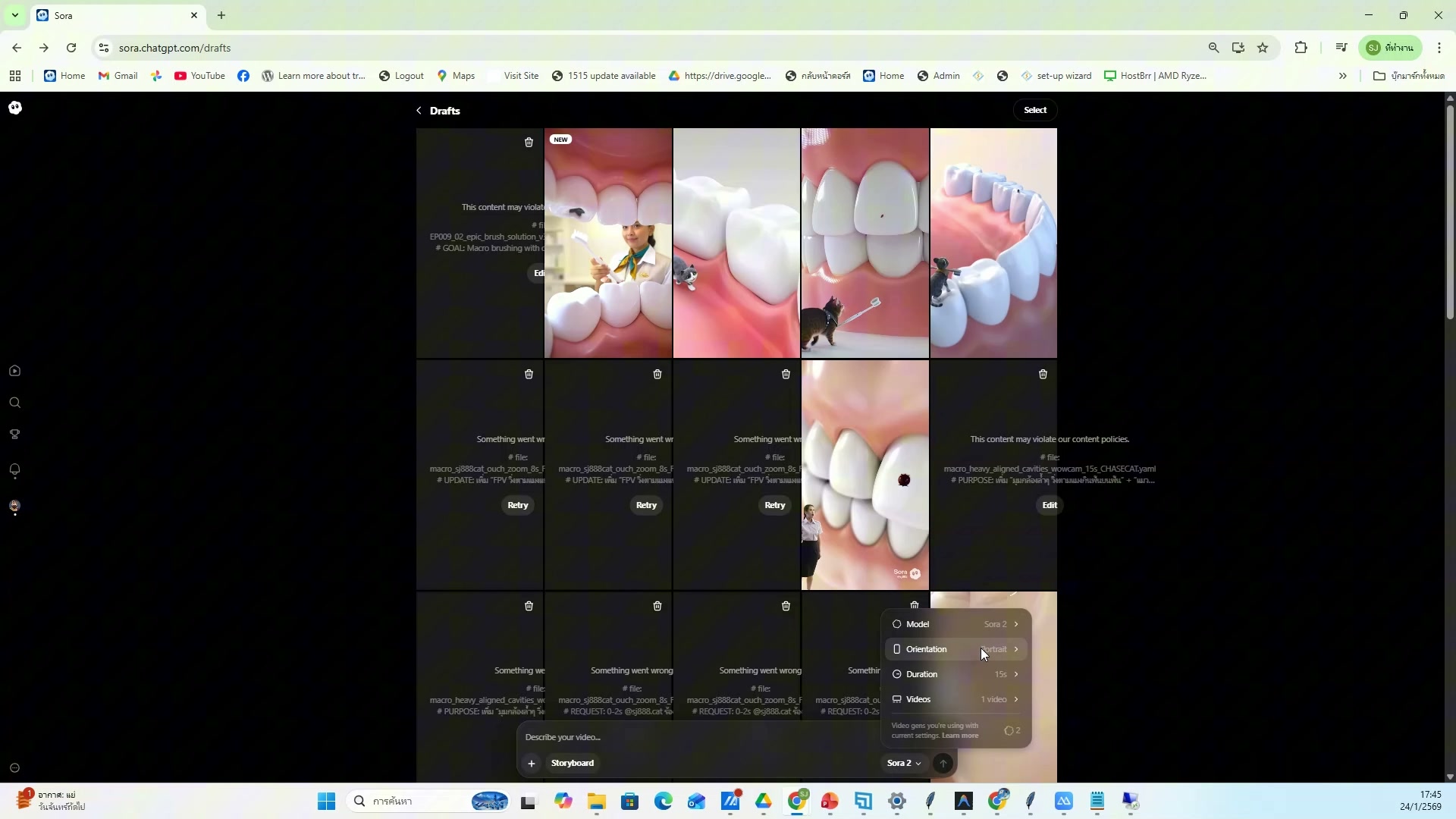The width and height of the screenshot is (1456, 819).
Task: Open the Learn more link in the settings popup
Action: click(959, 736)
